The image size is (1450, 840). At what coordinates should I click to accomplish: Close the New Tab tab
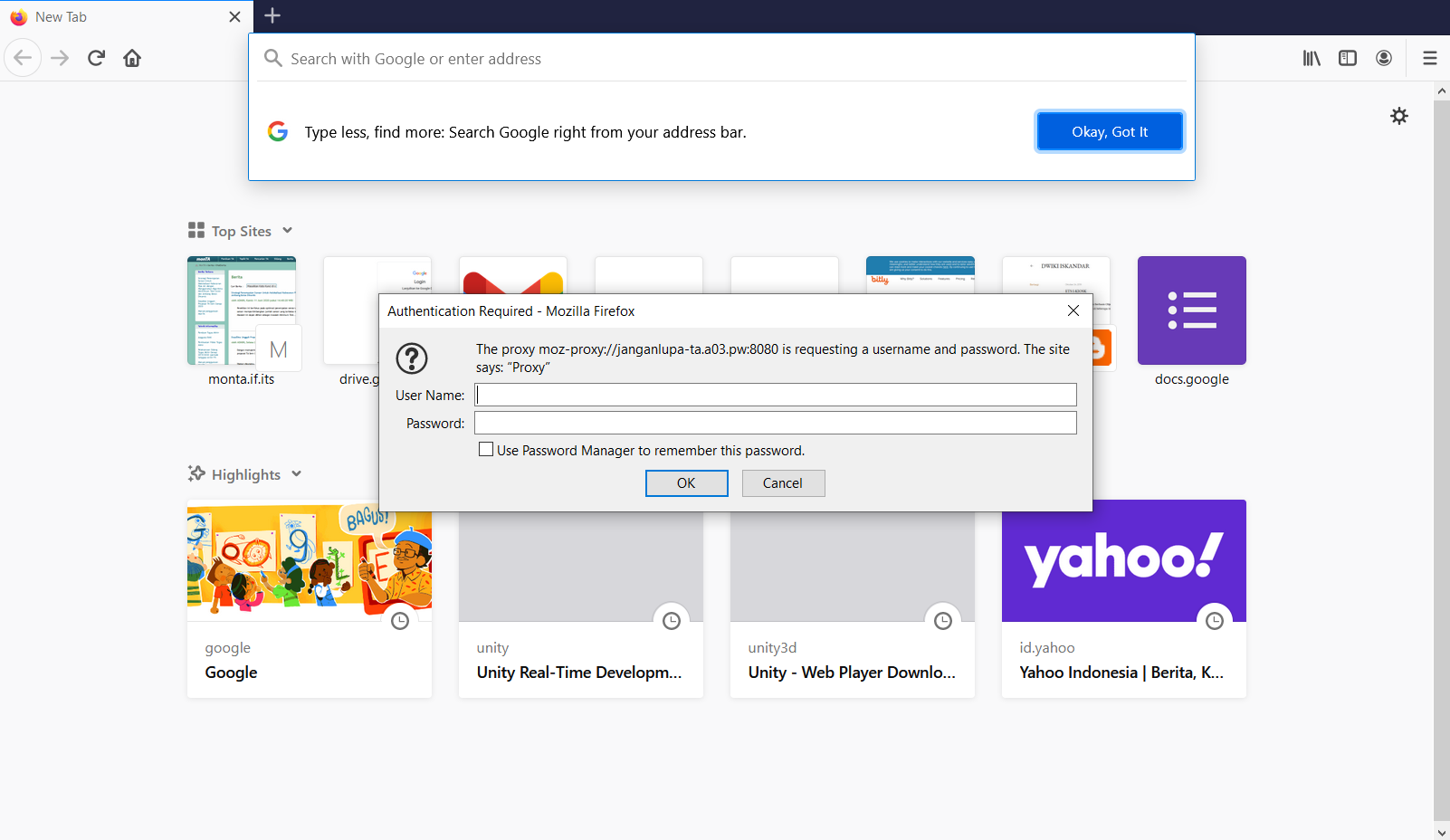pyautogui.click(x=234, y=17)
